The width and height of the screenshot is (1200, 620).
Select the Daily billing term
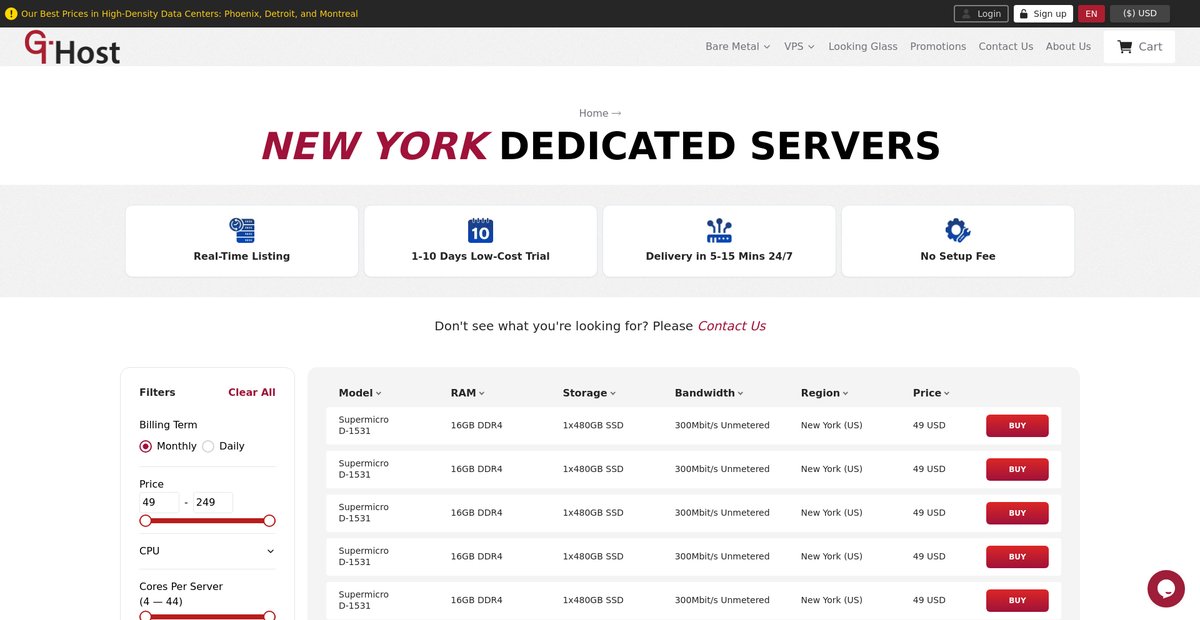point(208,446)
